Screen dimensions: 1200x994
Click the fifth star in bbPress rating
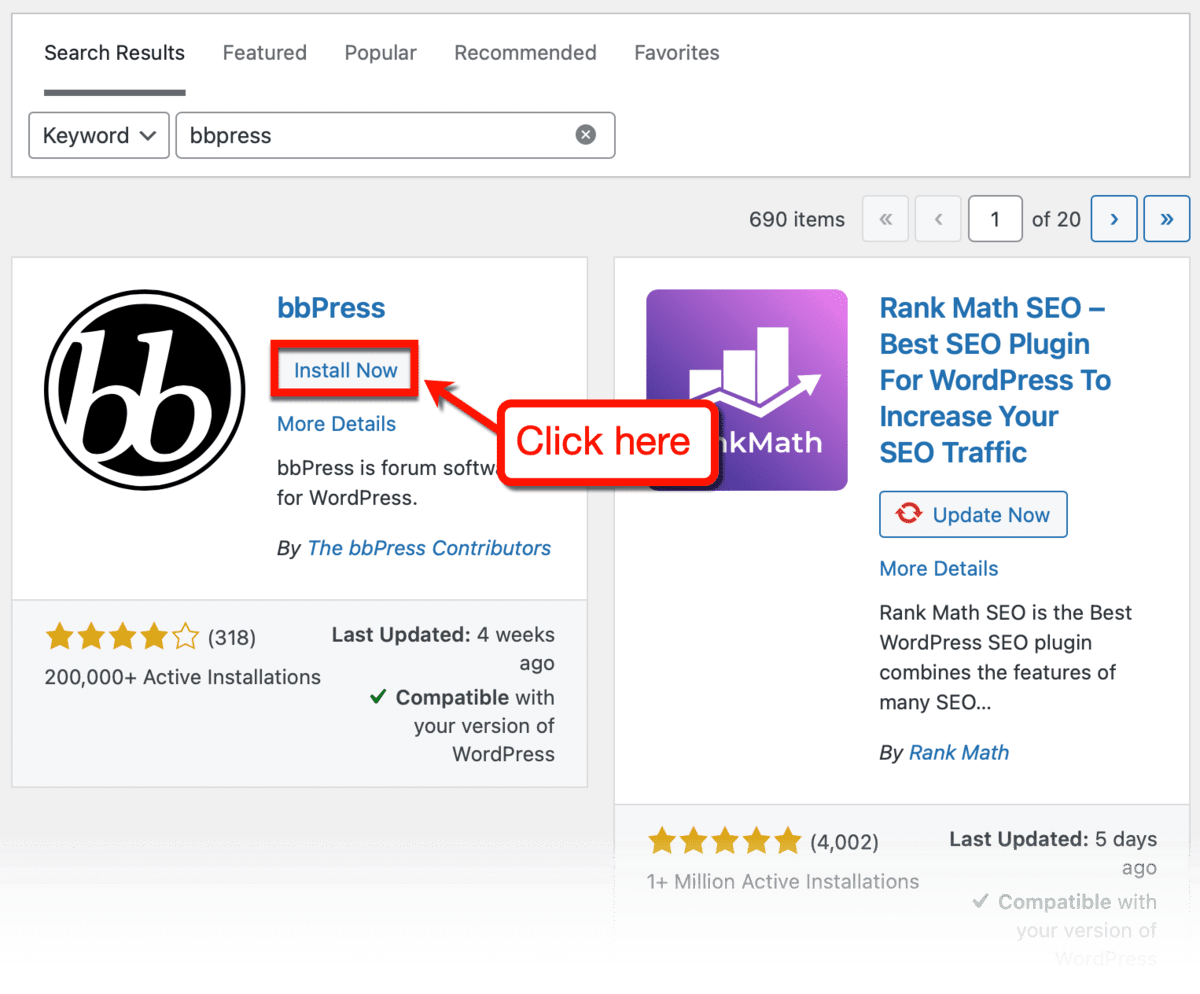[185, 634]
